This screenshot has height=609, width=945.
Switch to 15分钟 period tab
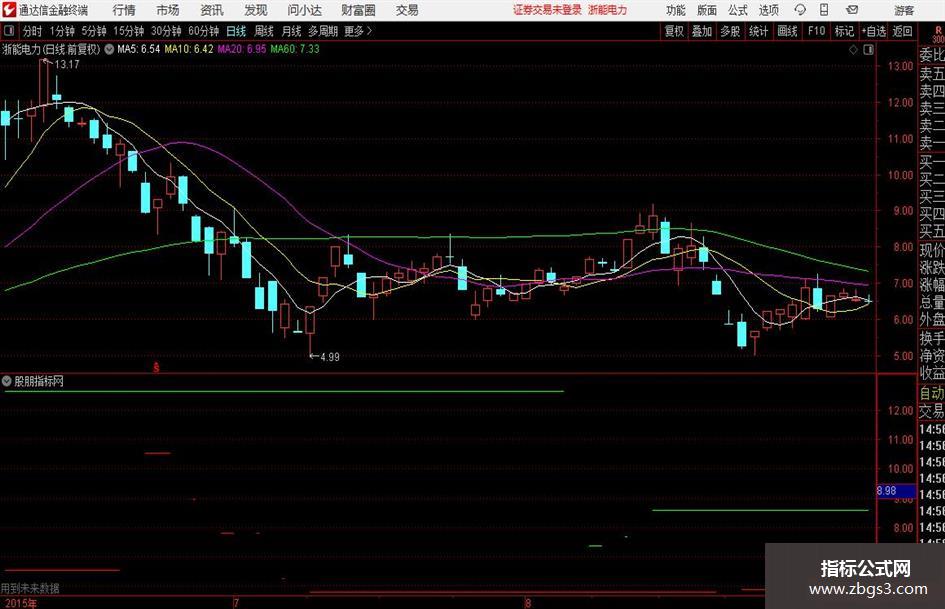[x=128, y=31]
